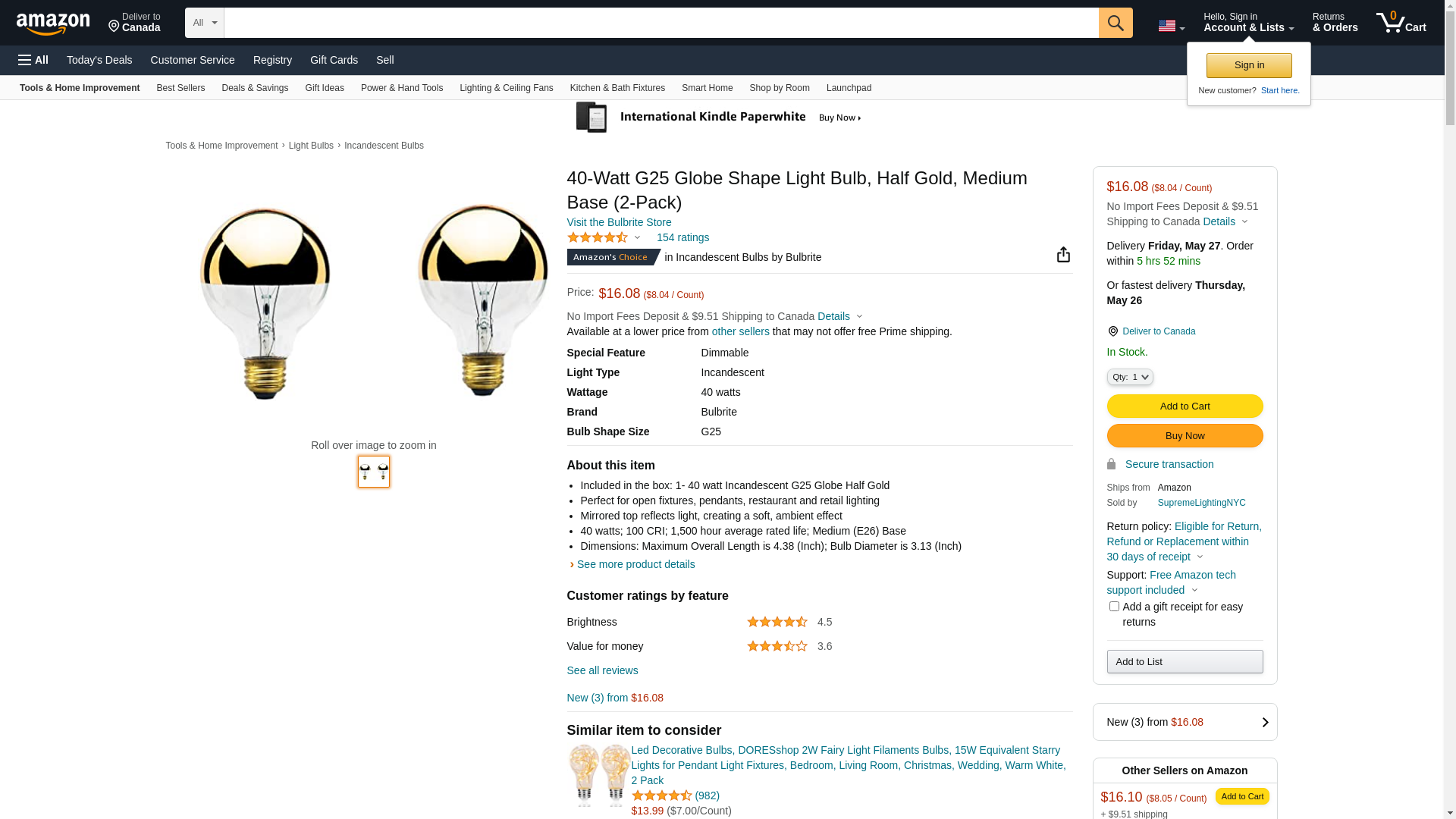Screen dimensions: 1456x819
Task: Click the yellow Add to Cart button
Action: (1185, 406)
